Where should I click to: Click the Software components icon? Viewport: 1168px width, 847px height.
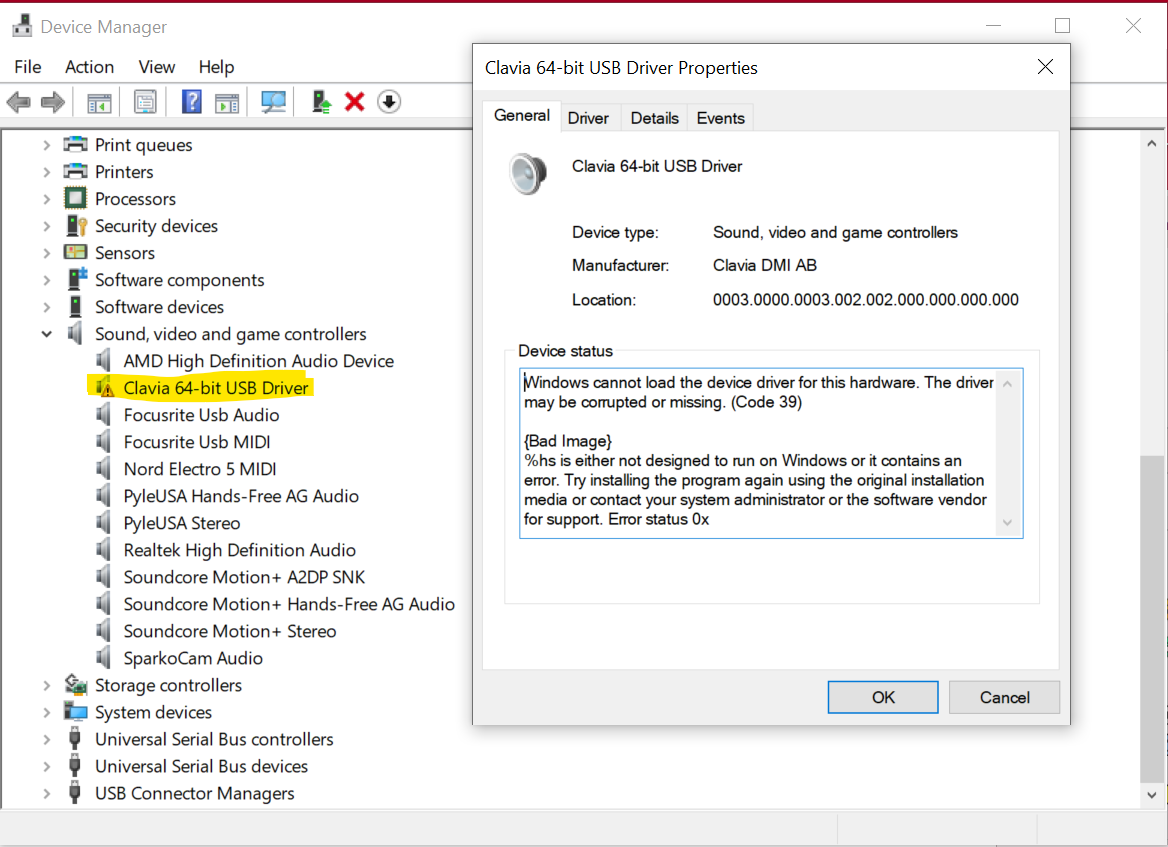(x=77, y=279)
